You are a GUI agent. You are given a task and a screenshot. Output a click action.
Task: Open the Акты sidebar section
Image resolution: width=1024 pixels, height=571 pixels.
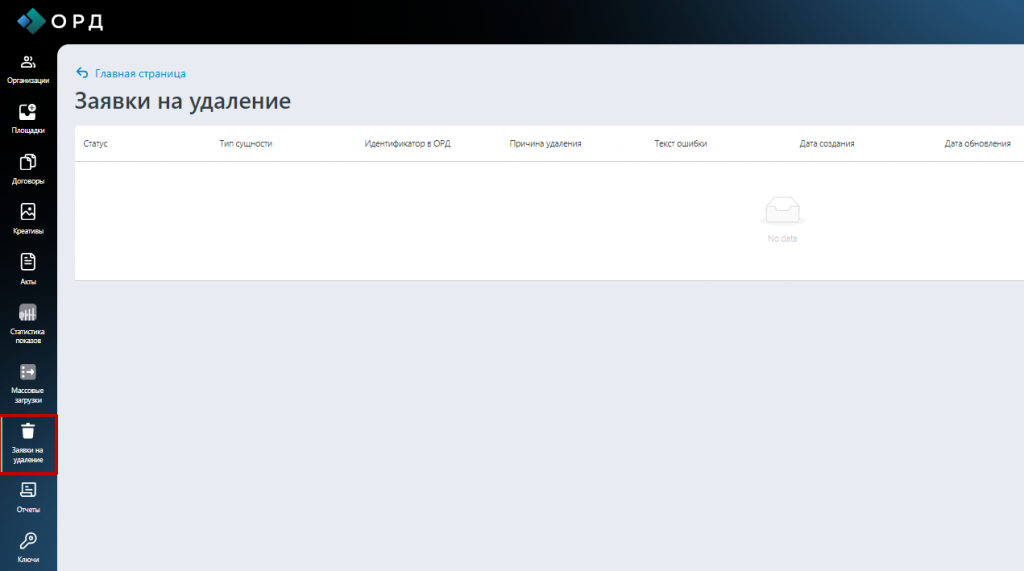[x=27, y=270]
